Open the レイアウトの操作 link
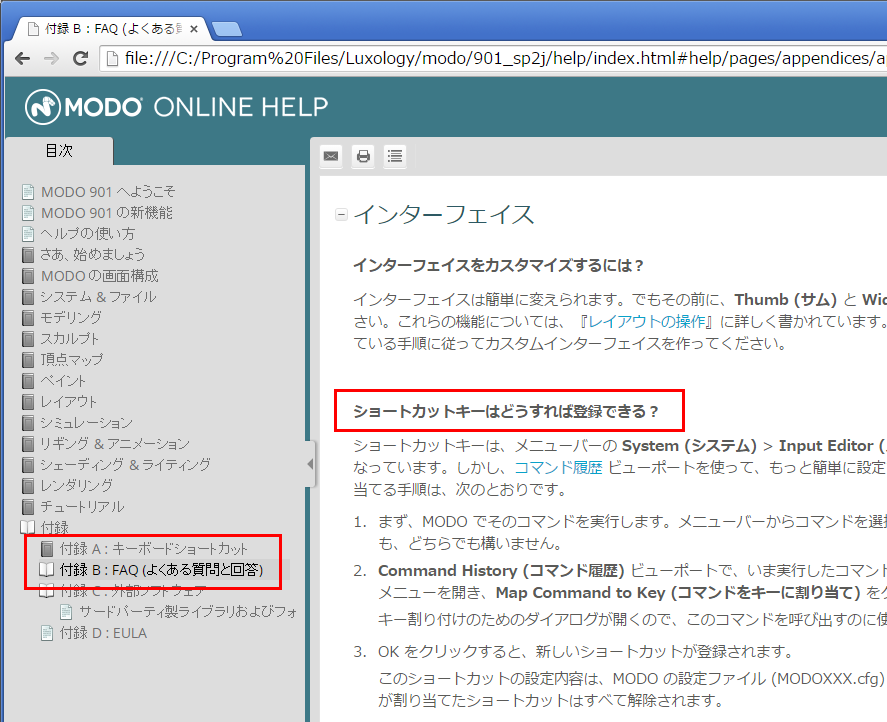The height and width of the screenshot is (722, 887). [x=647, y=321]
